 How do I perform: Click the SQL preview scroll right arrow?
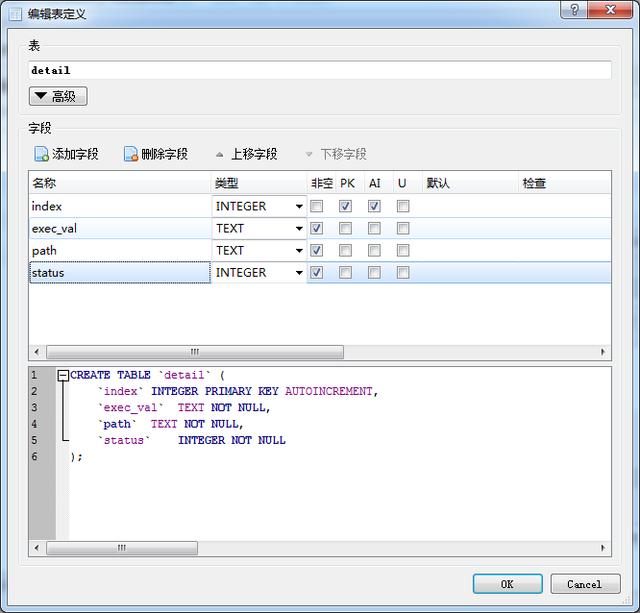(603, 548)
